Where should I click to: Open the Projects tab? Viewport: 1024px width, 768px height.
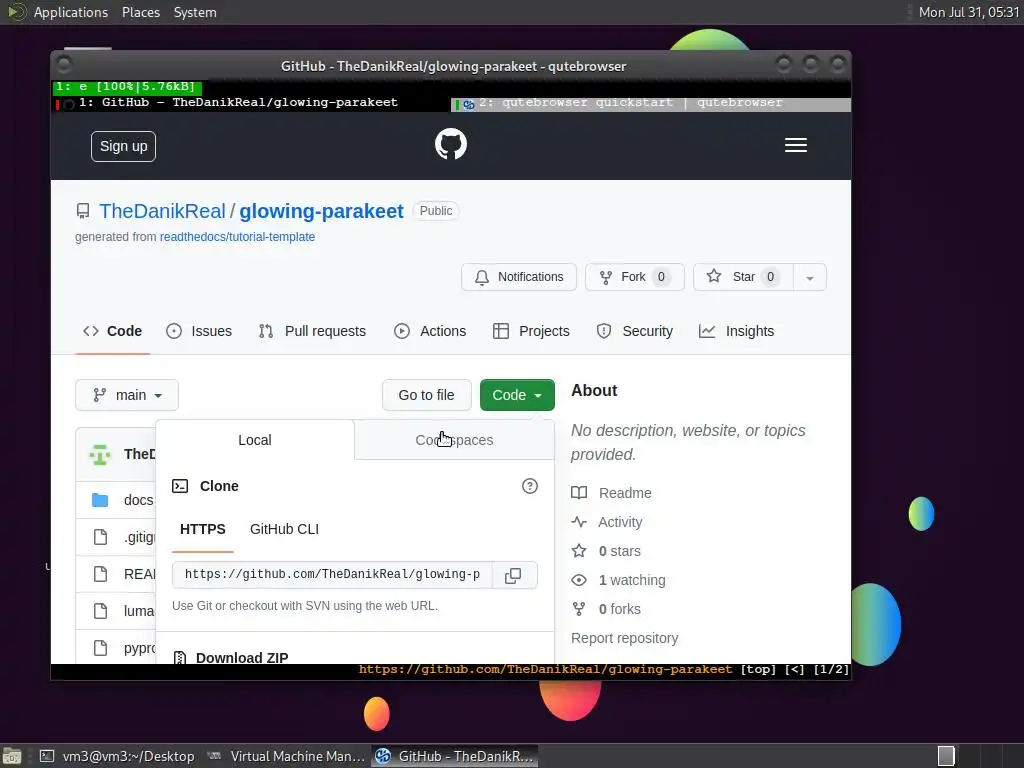[531, 331]
